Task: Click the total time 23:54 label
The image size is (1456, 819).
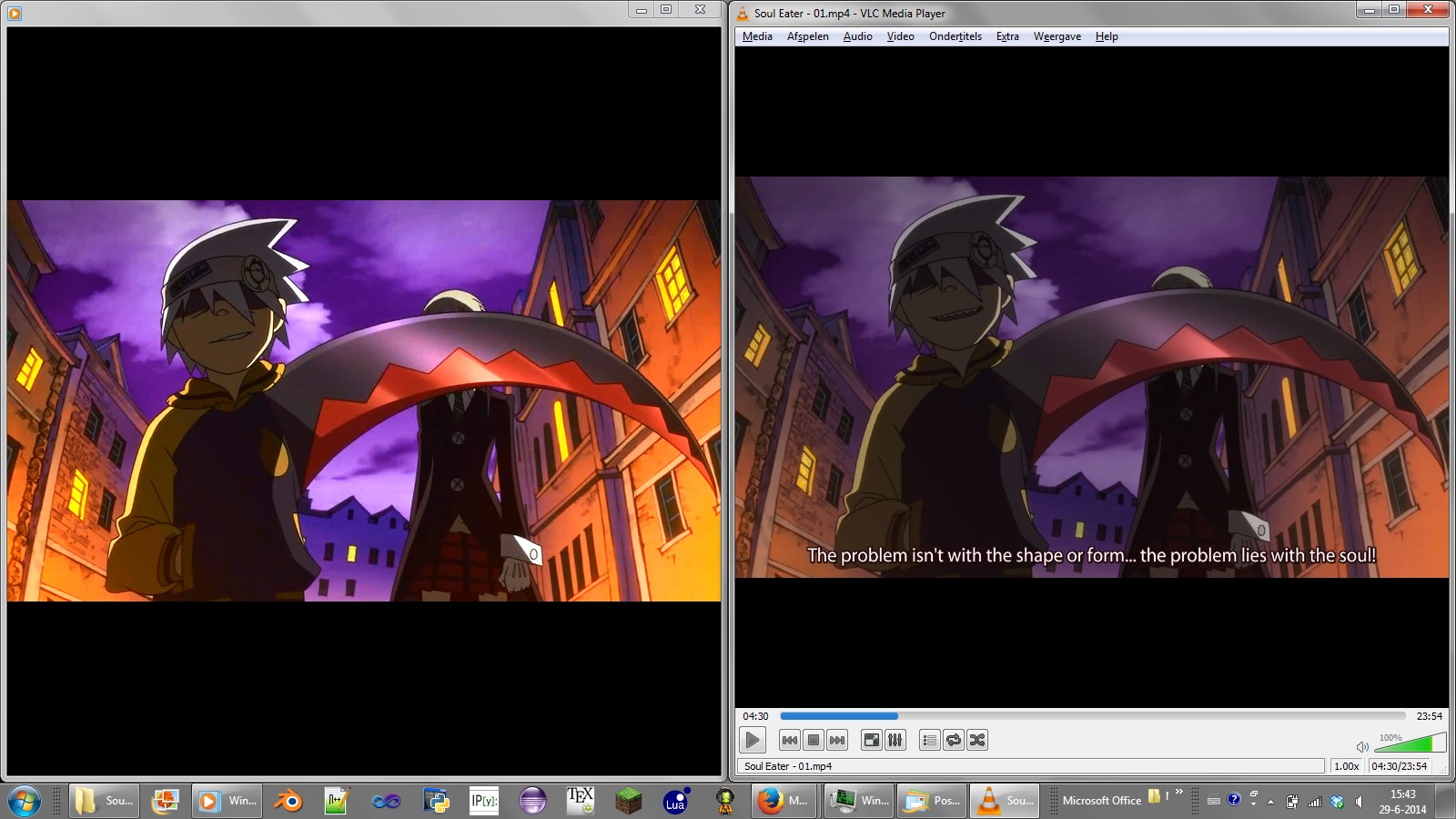Action: tap(1430, 716)
